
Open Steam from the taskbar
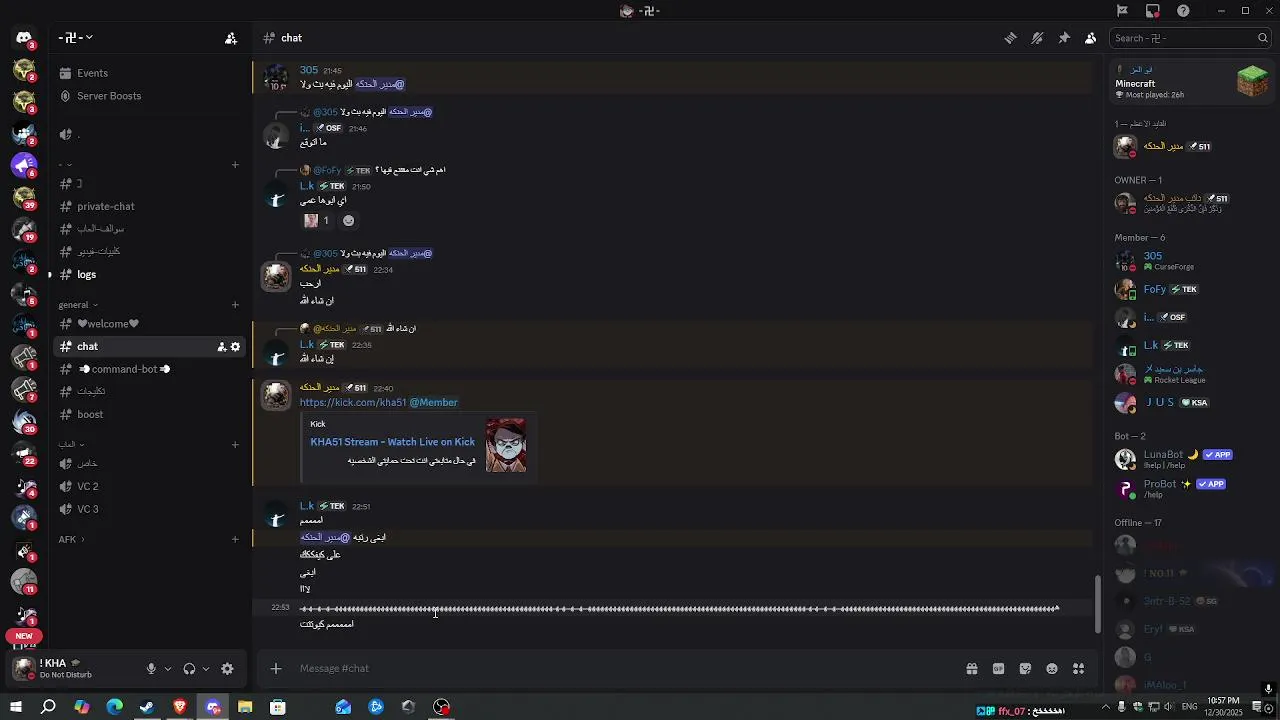click(x=147, y=707)
